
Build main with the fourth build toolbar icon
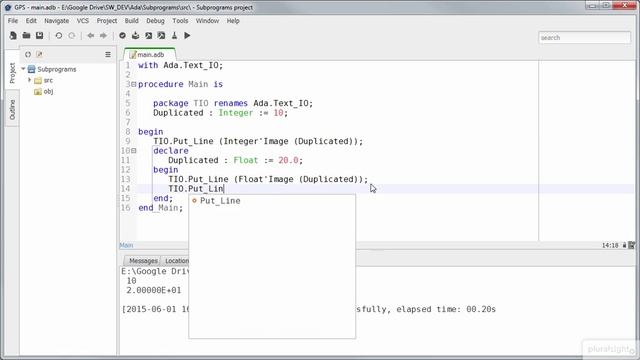[x=162, y=36]
